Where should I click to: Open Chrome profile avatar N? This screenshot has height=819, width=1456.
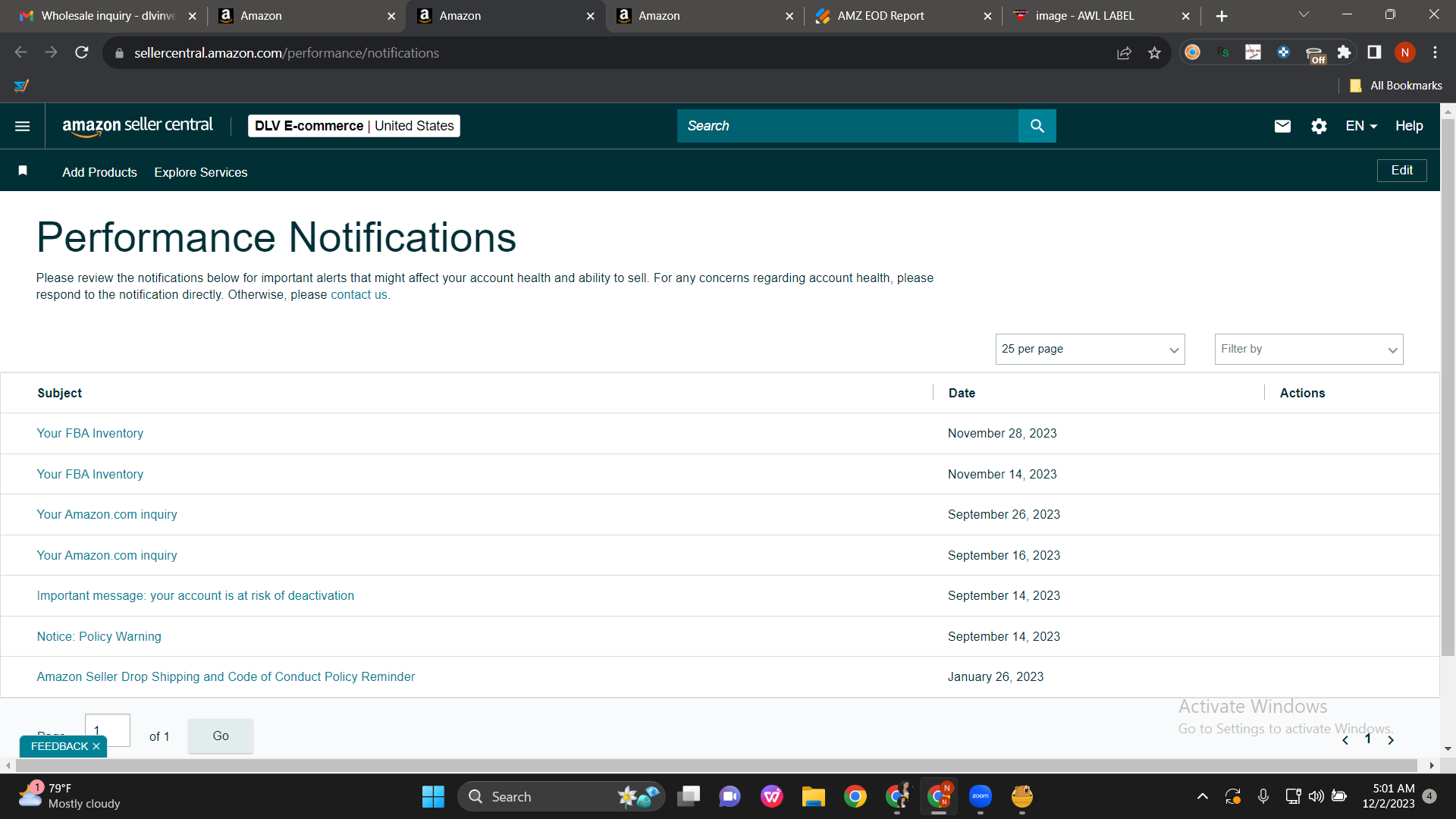1404,52
